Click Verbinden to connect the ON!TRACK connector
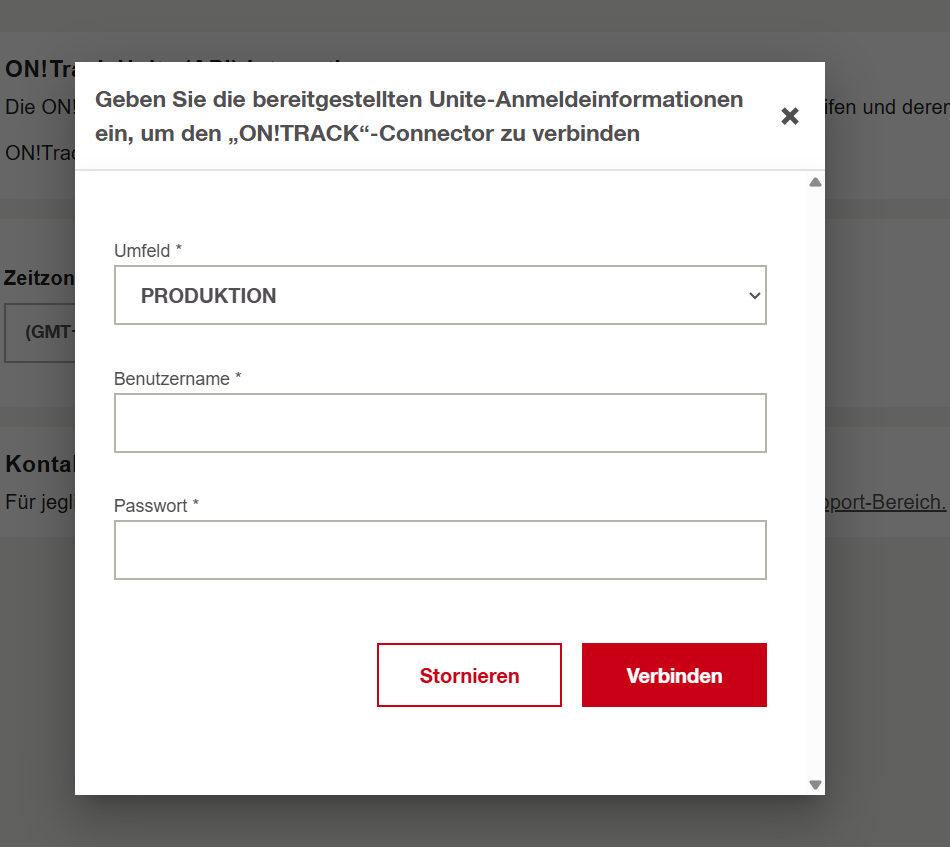 (674, 675)
